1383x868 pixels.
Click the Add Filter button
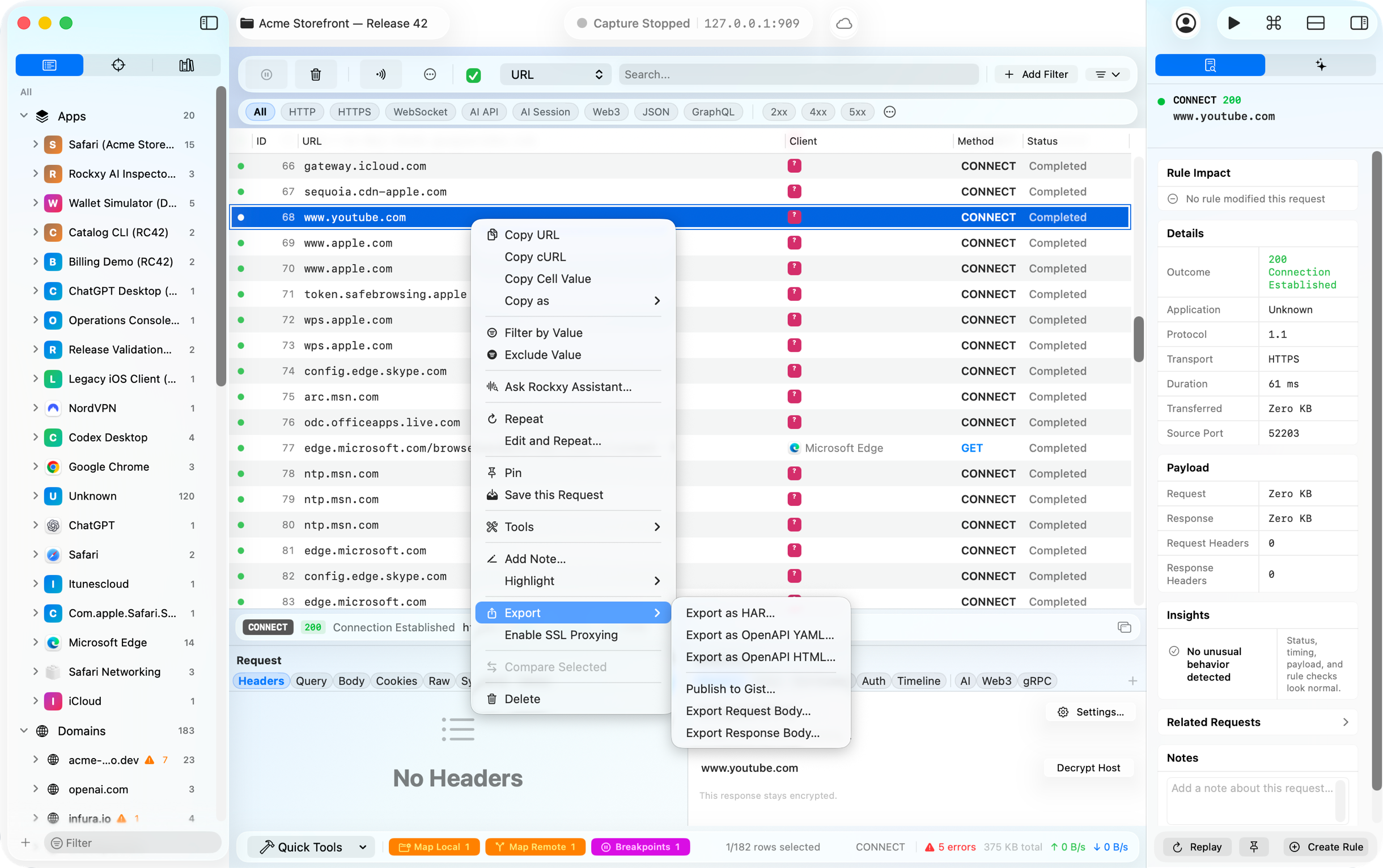1036,75
